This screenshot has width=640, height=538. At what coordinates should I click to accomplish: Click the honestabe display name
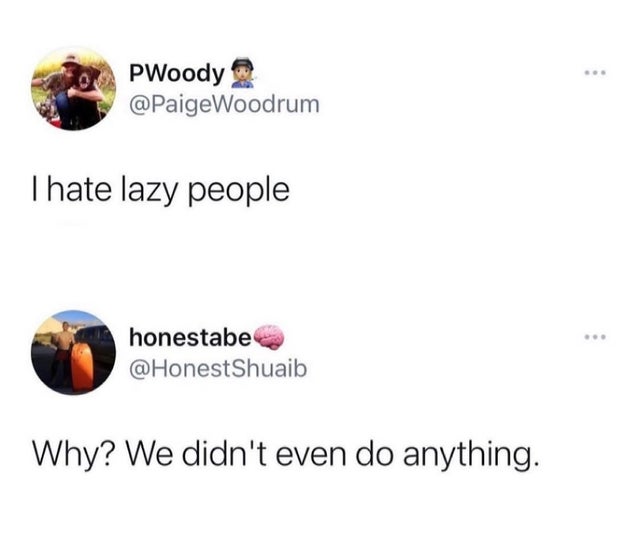point(190,338)
